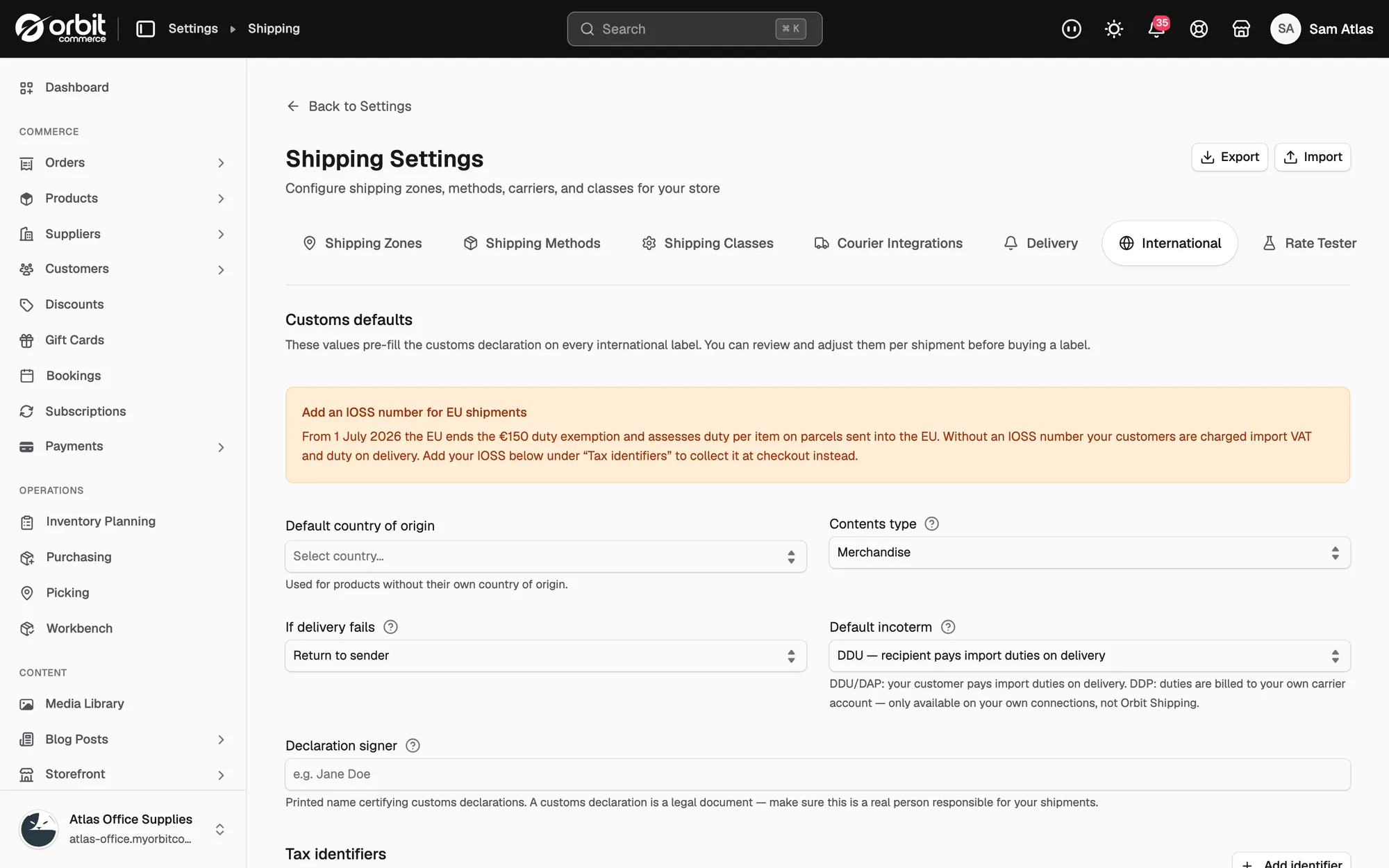1389x868 pixels.
Task: Open the Contents type Merchandise dropdown
Action: 1090,553
